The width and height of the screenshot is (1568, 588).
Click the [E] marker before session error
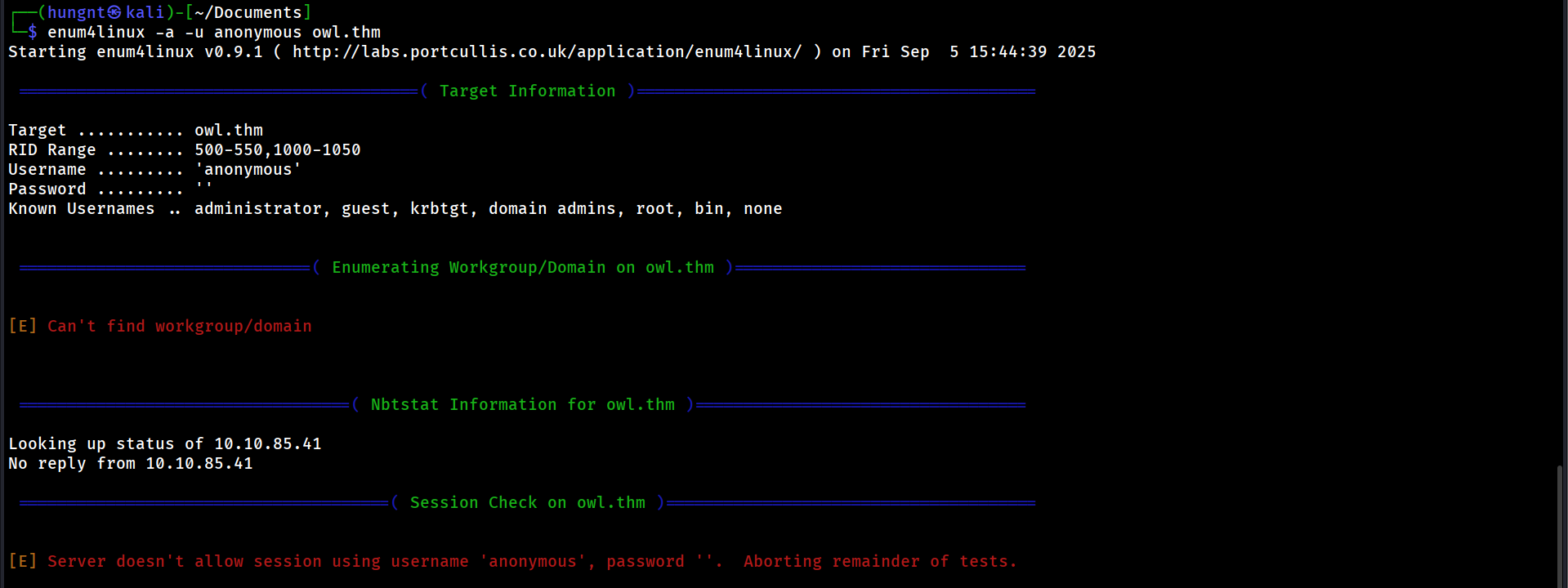[x=22, y=561]
